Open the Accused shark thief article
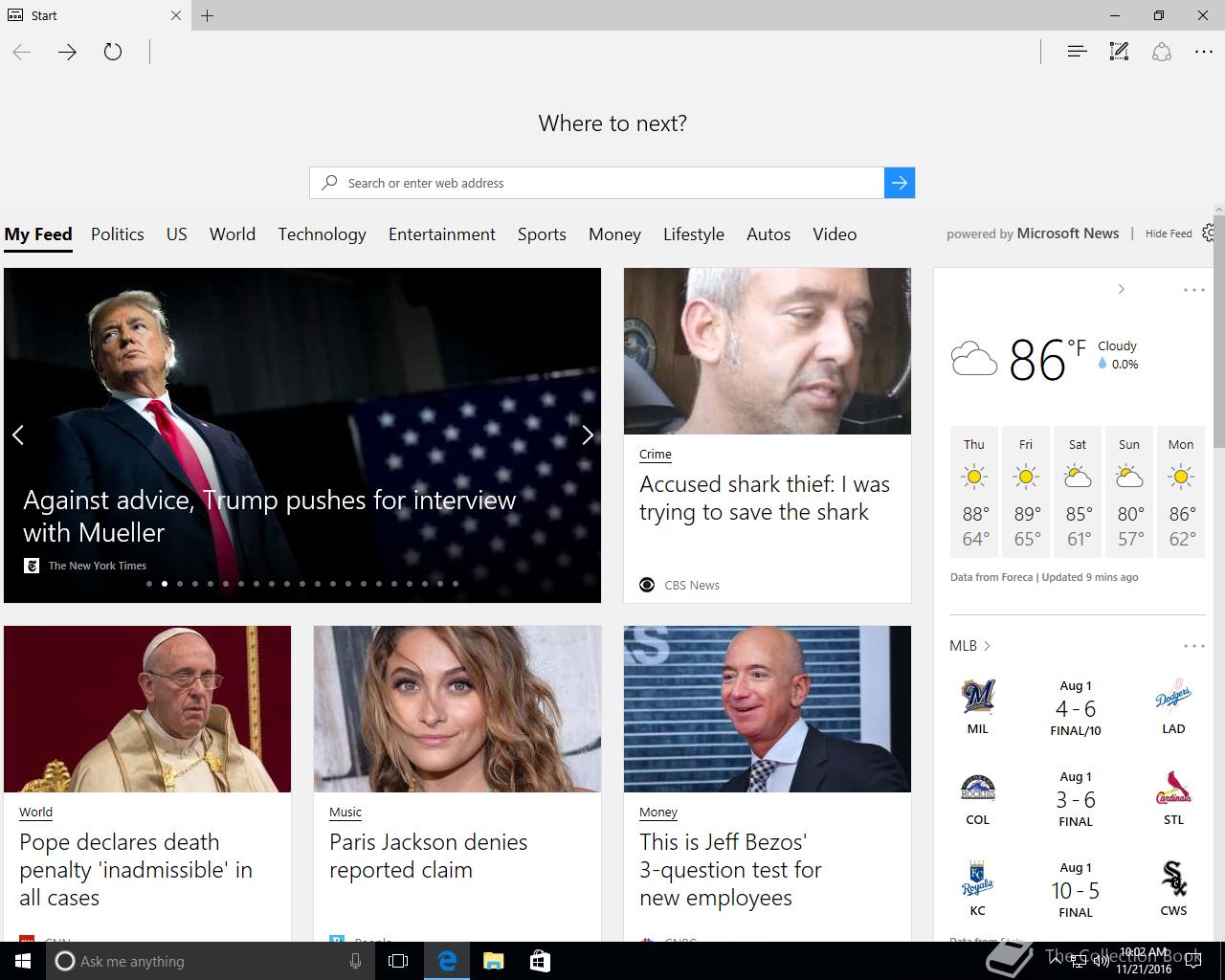The height and width of the screenshot is (980, 1225). pos(765,498)
